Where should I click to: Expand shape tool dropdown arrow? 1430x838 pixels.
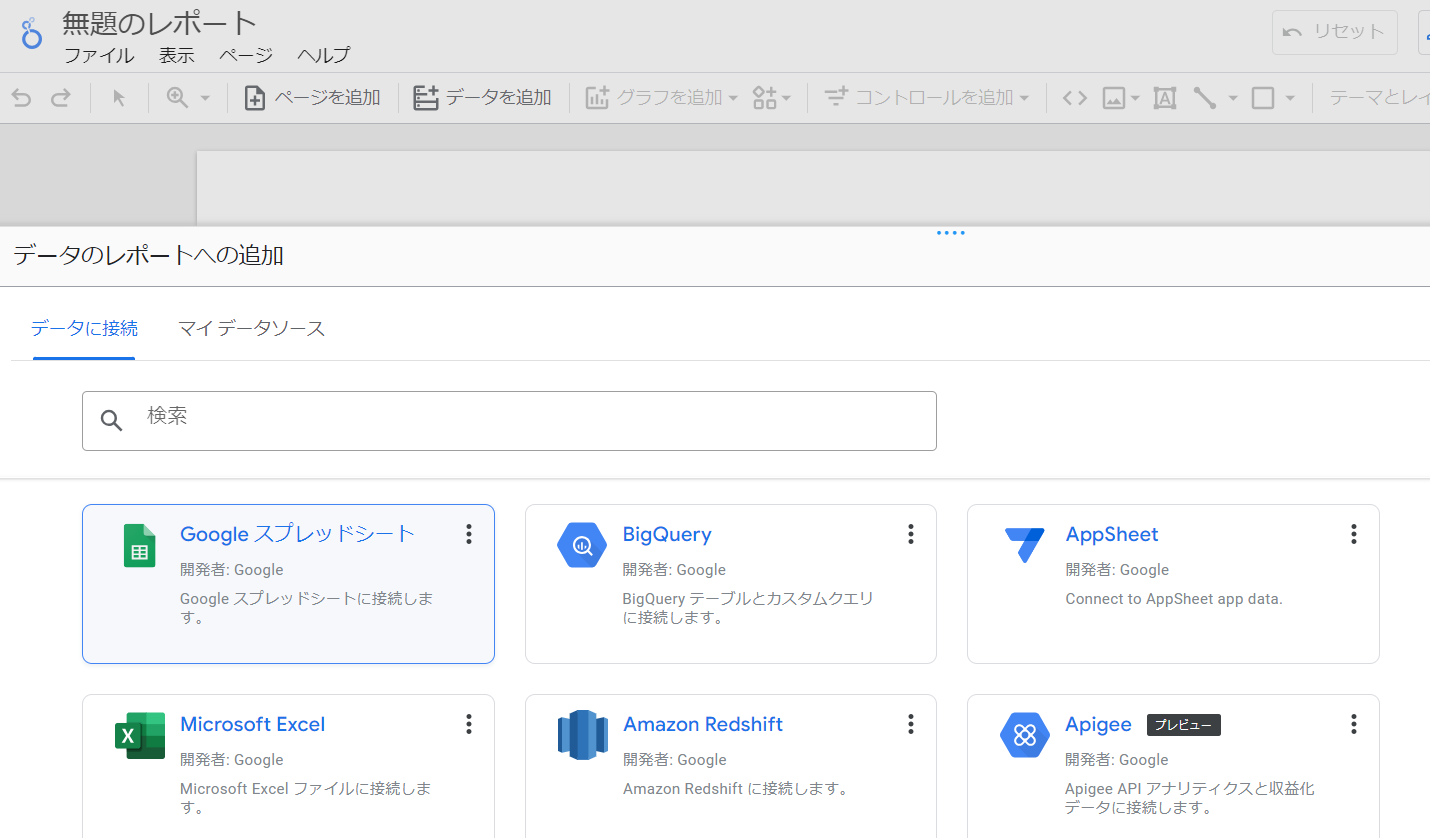point(1290,98)
